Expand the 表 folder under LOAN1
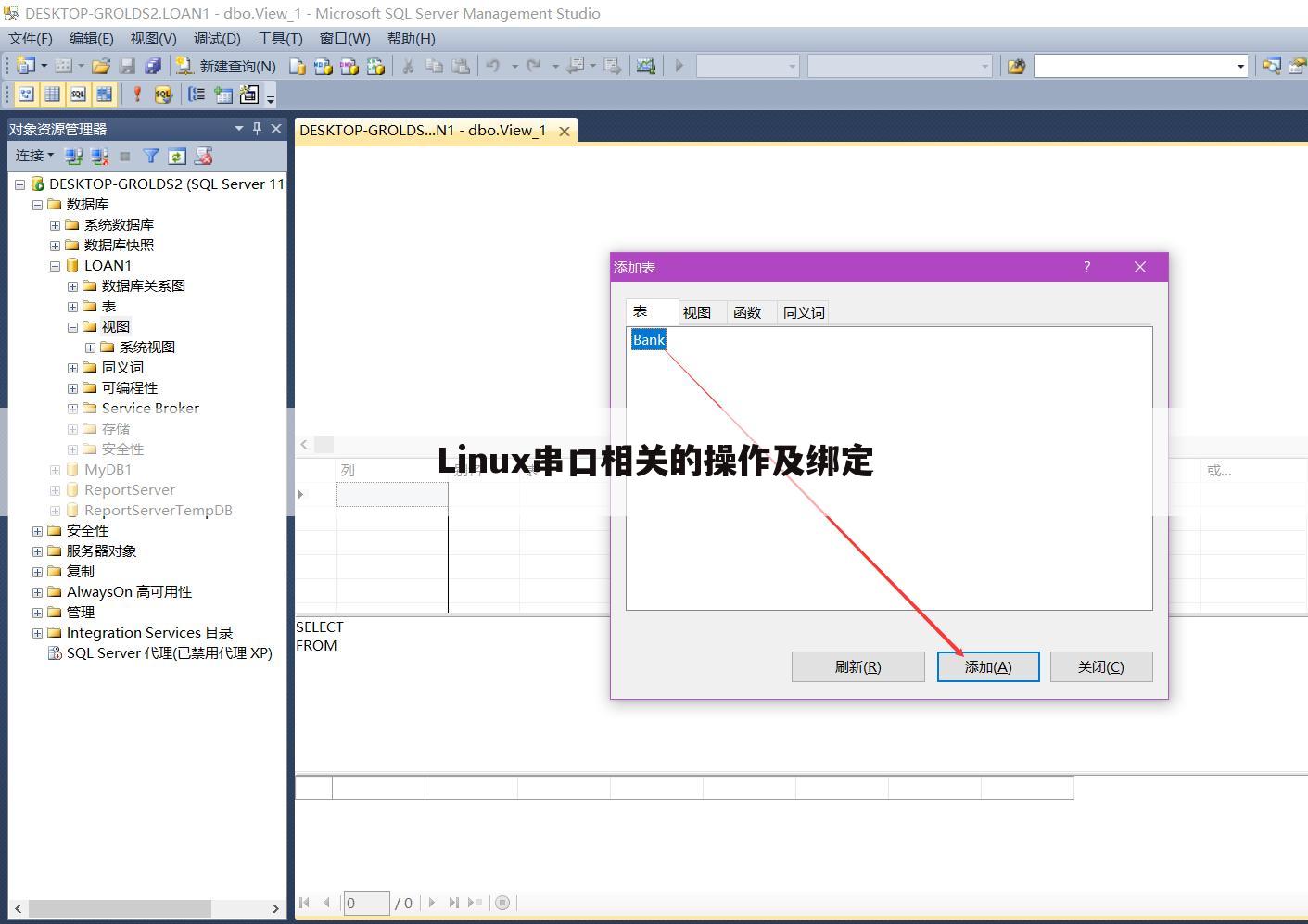 coord(72,306)
